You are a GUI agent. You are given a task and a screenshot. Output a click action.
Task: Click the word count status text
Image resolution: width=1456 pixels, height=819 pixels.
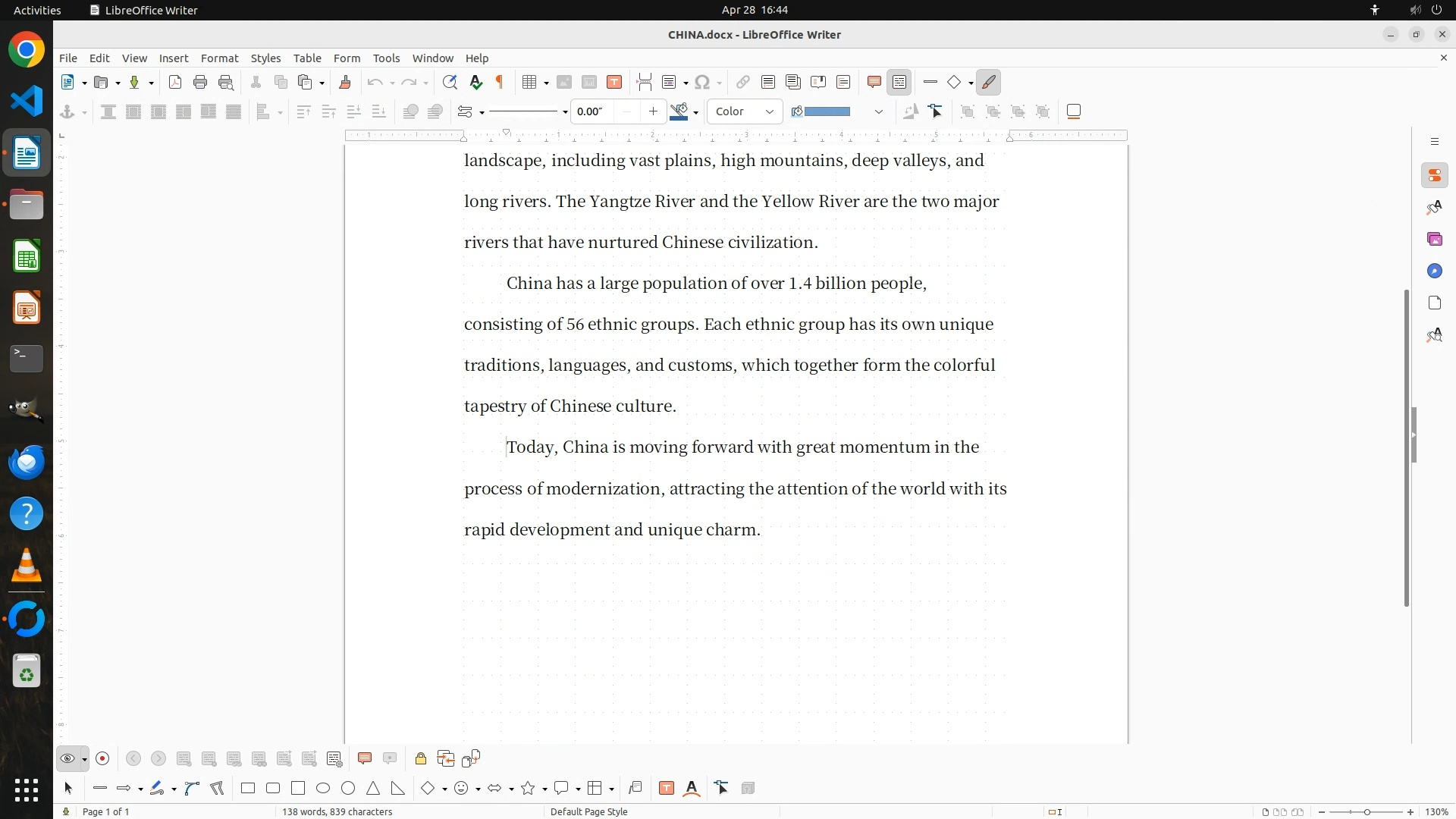(x=337, y=811)
